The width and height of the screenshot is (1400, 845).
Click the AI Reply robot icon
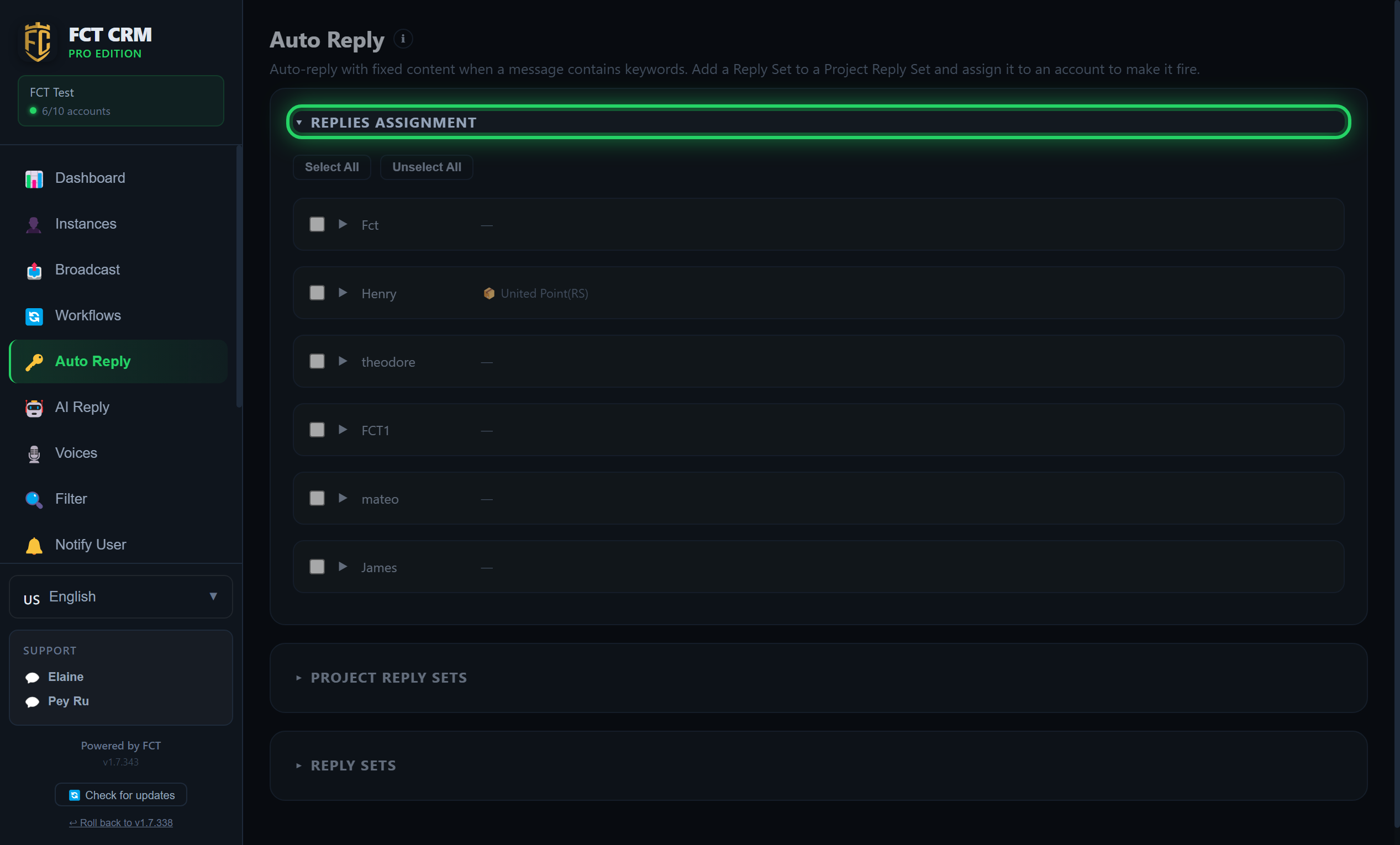coord(34,408)
